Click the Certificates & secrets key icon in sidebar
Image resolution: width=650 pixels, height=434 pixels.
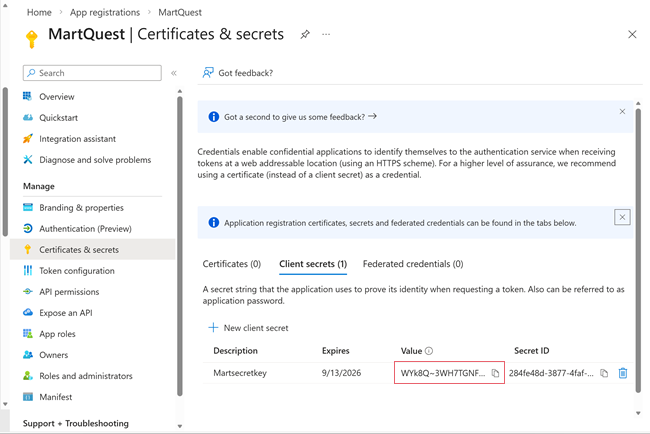(x=28, y=250)
